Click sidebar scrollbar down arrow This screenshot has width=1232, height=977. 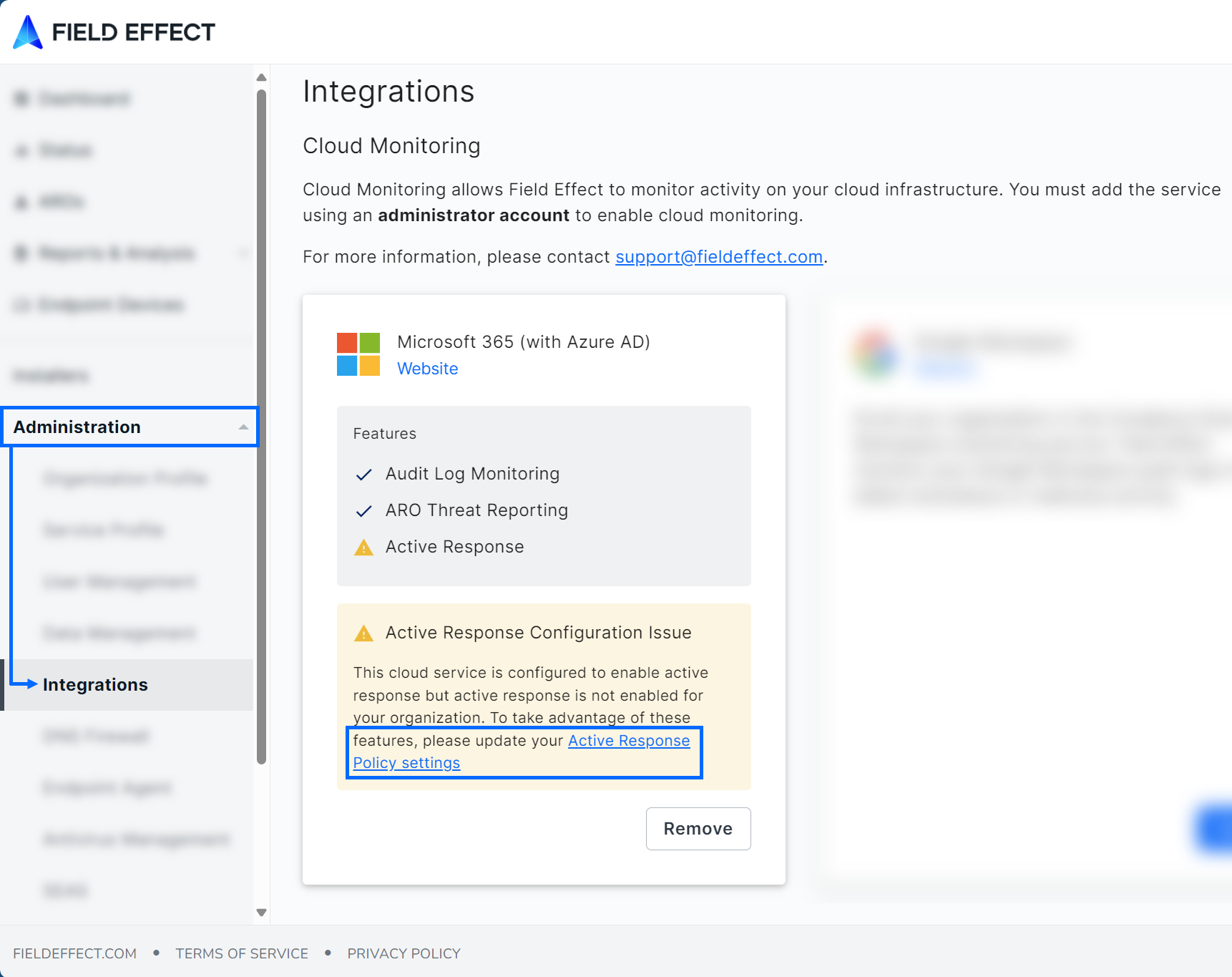(x=261, y=913)
